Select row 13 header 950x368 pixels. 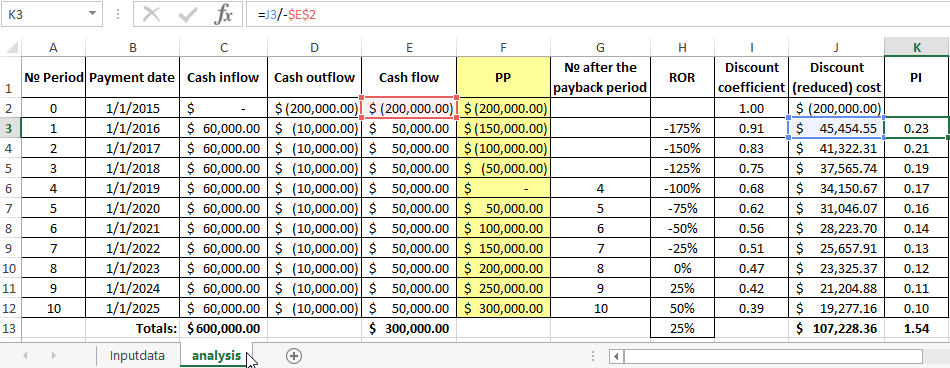(10, 329)
